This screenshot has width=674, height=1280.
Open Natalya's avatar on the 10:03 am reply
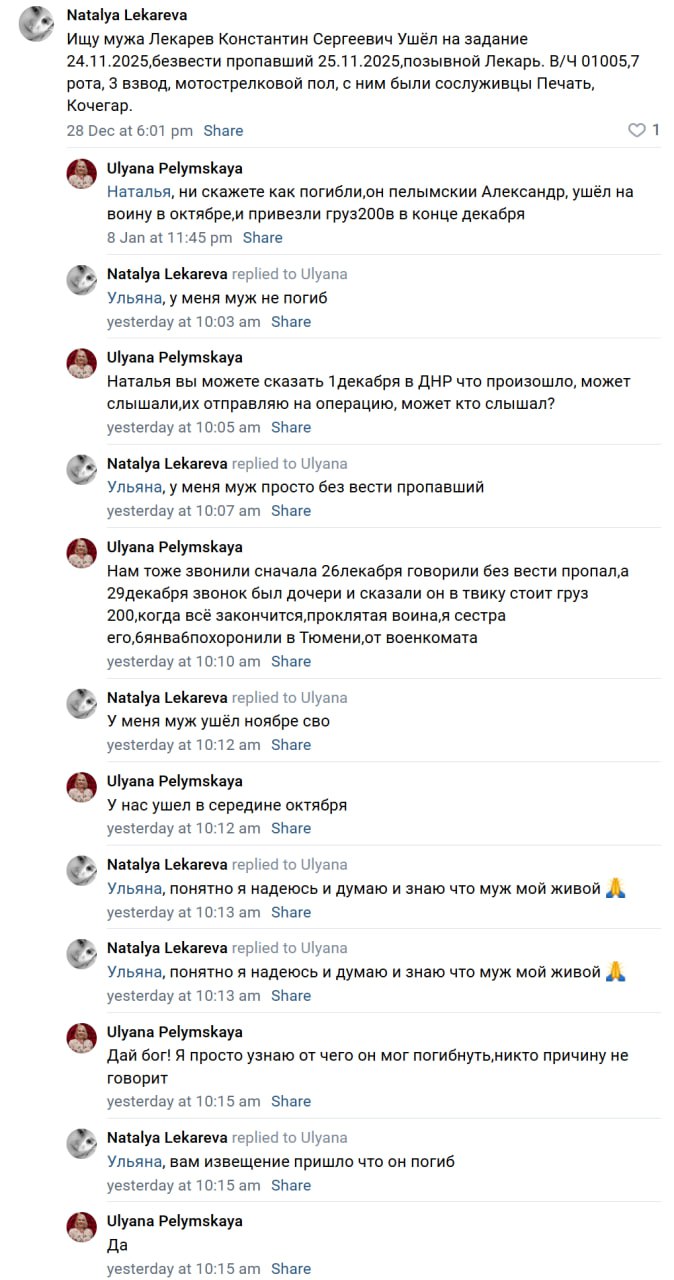(x=81, y=280)
